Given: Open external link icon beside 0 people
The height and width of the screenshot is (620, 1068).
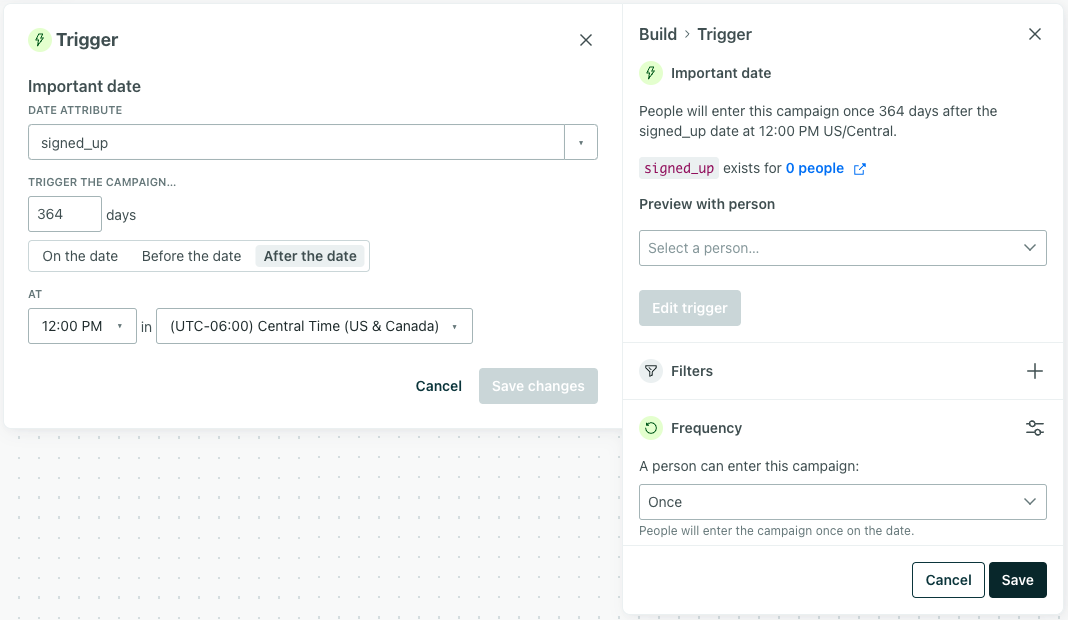Looking at the screenshot, I should (859, 169).
